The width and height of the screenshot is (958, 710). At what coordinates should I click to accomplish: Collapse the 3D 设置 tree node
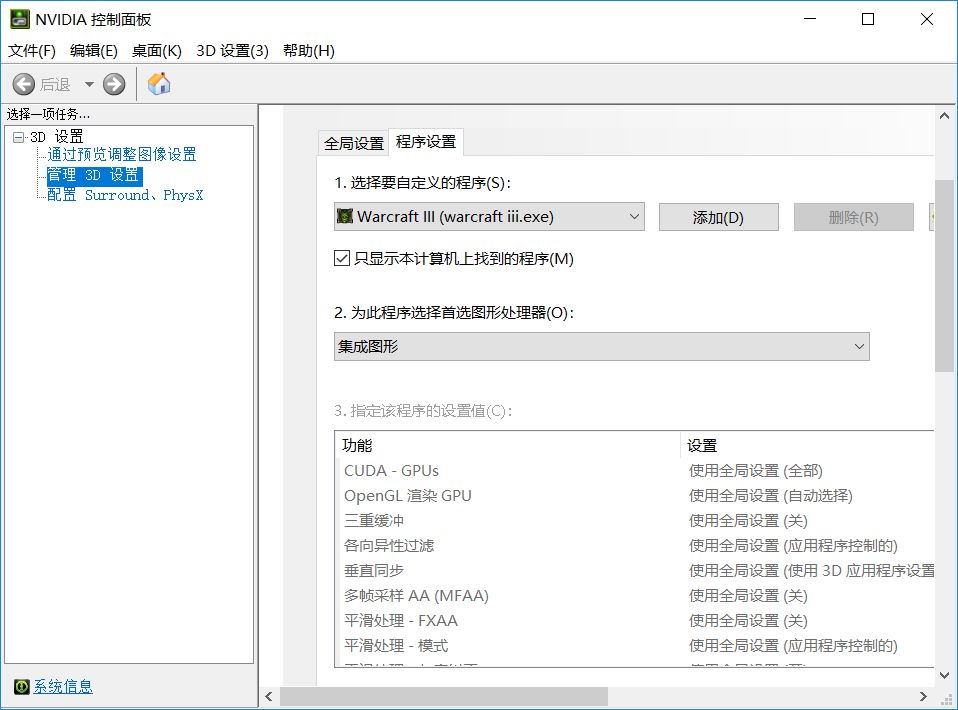pos(18,137)
